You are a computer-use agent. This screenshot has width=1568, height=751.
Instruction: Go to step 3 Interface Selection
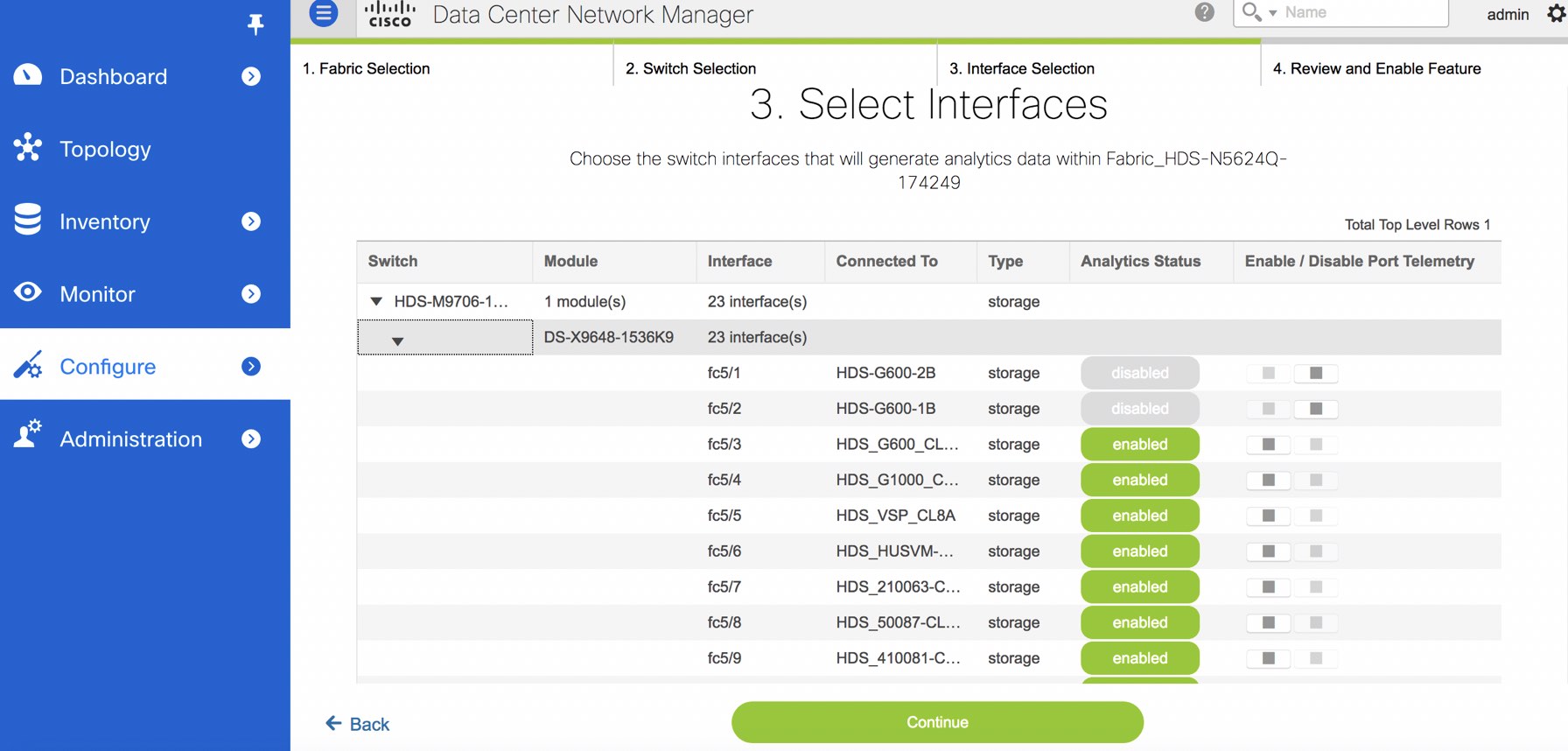coord(1022,68)
